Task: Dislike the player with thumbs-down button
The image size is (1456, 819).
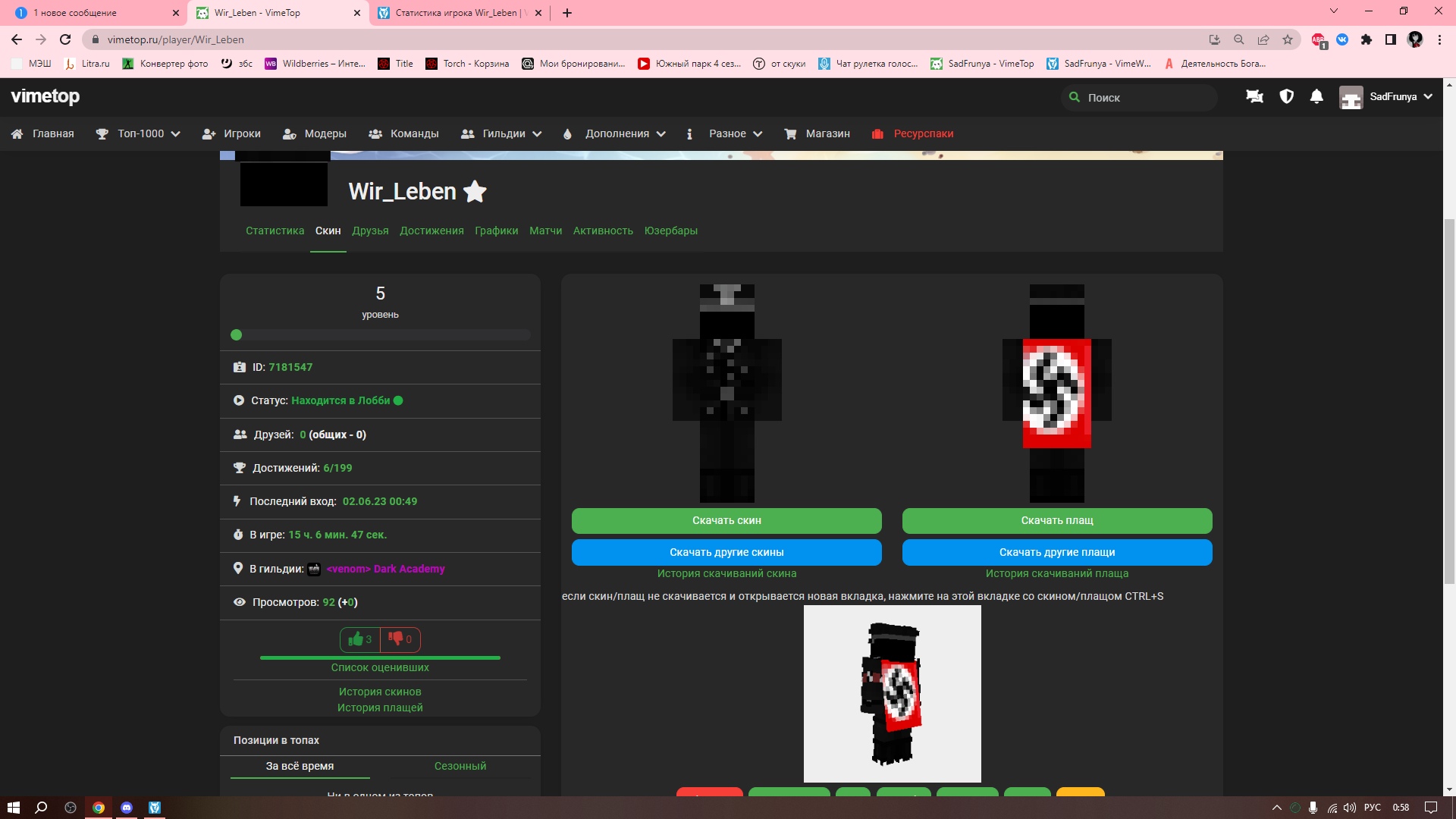Action: 400,639
